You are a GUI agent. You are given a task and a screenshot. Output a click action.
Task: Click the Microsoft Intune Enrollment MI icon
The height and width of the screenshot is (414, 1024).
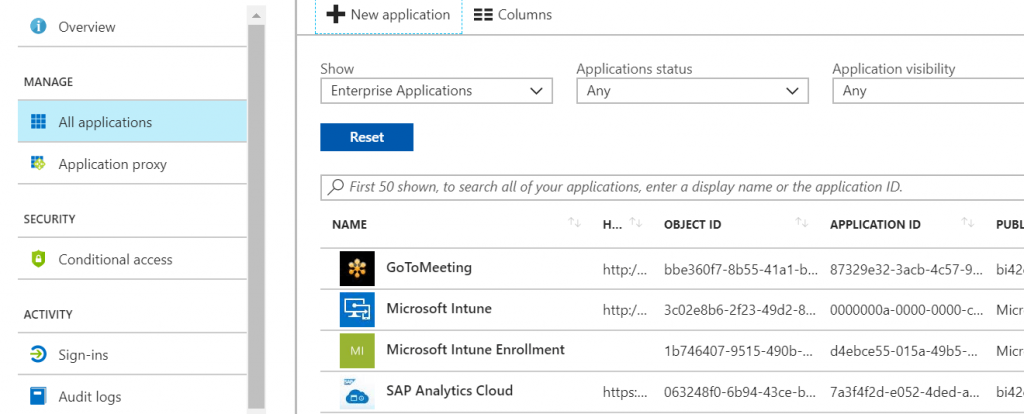[x=357, y=351]
